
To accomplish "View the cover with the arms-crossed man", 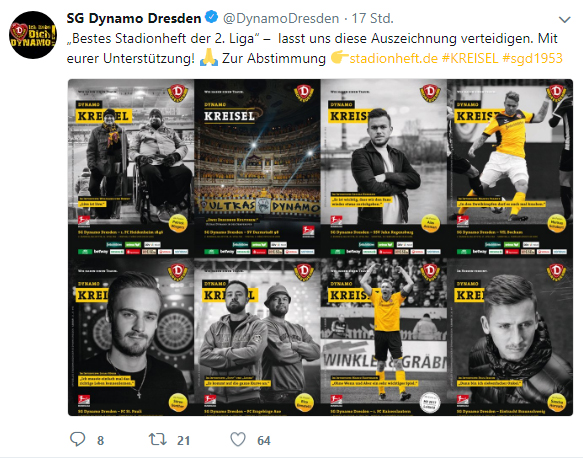I will pyautogui.click(x=384, y=168).
